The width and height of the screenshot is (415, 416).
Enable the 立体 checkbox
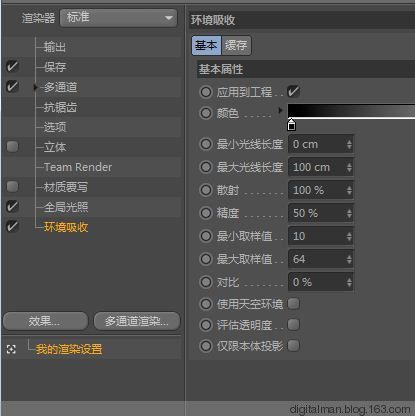click(12, 147)
